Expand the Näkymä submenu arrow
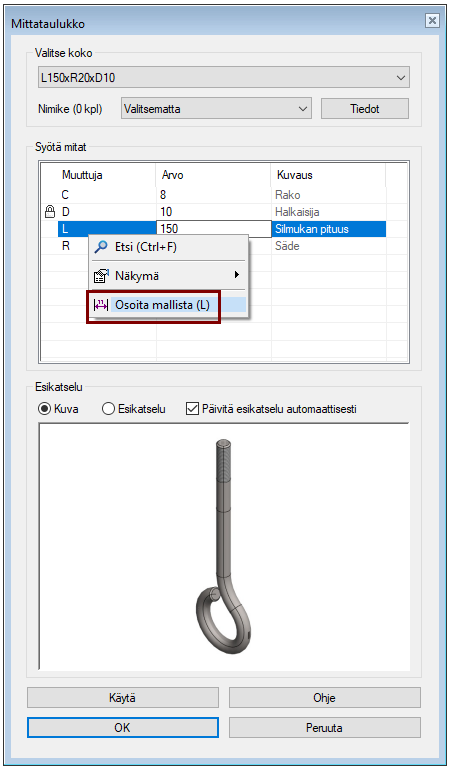 click(237, 275)
